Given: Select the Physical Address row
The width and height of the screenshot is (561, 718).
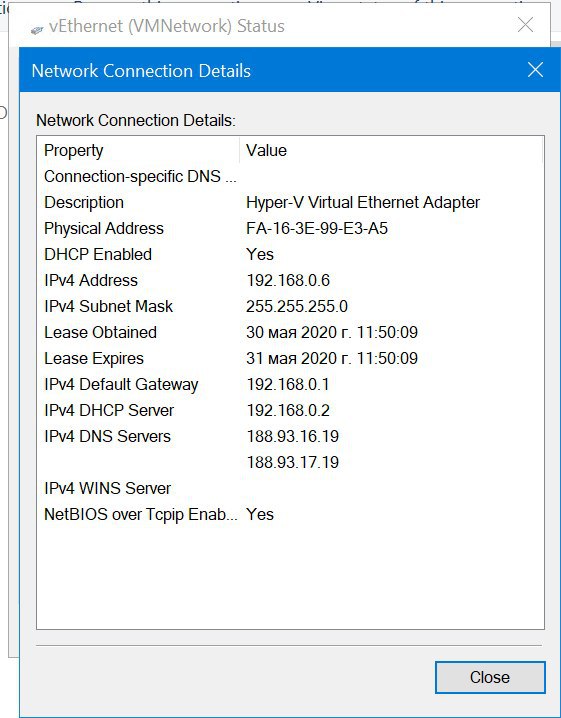Looking at the screenshot, I should [x=290, y=228].
